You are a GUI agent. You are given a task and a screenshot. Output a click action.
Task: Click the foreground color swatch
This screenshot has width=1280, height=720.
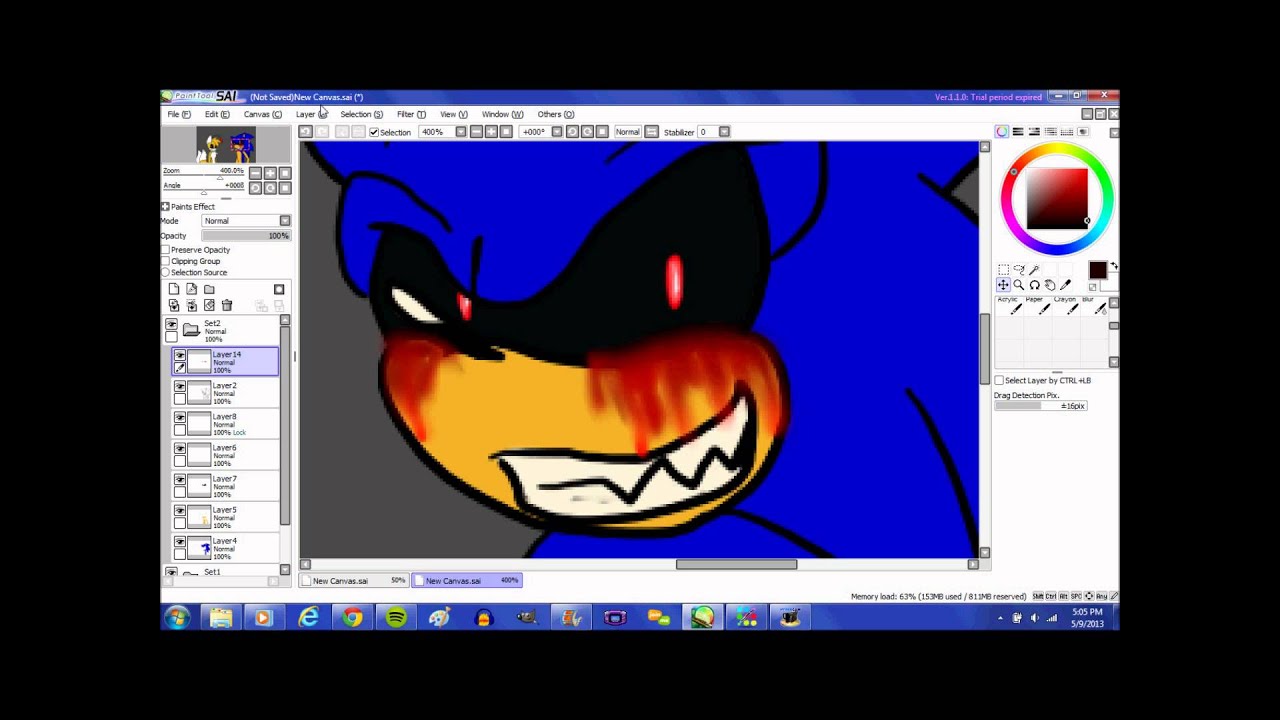click(x=1097, y=270)
